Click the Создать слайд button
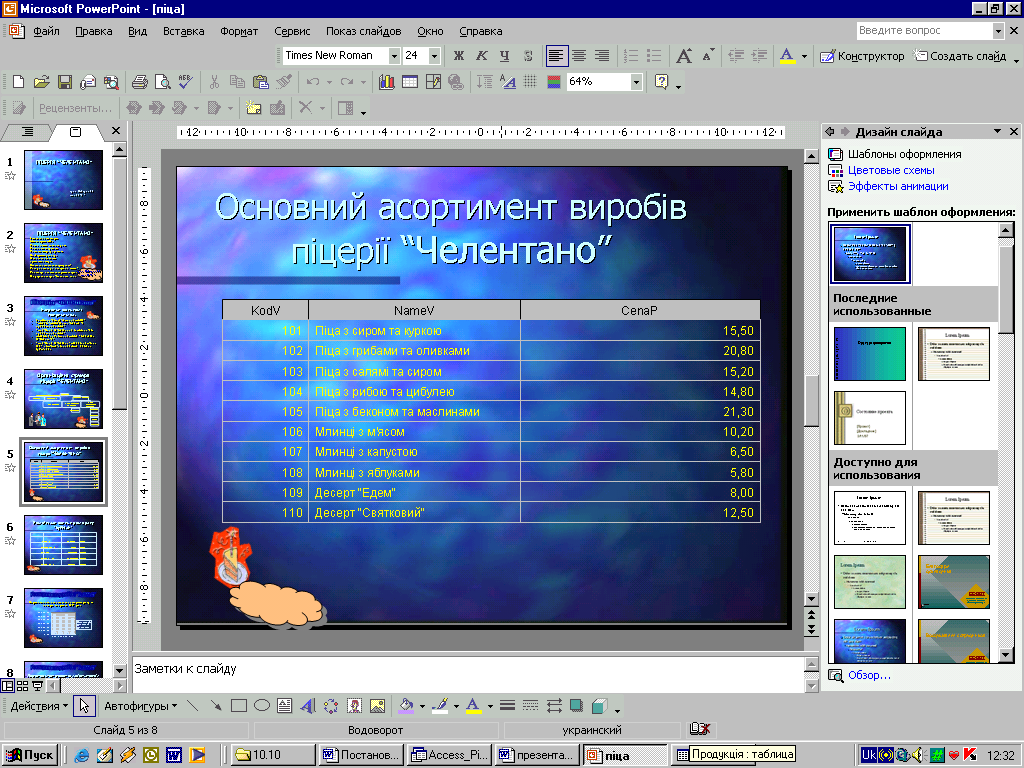 coord(959,56)
